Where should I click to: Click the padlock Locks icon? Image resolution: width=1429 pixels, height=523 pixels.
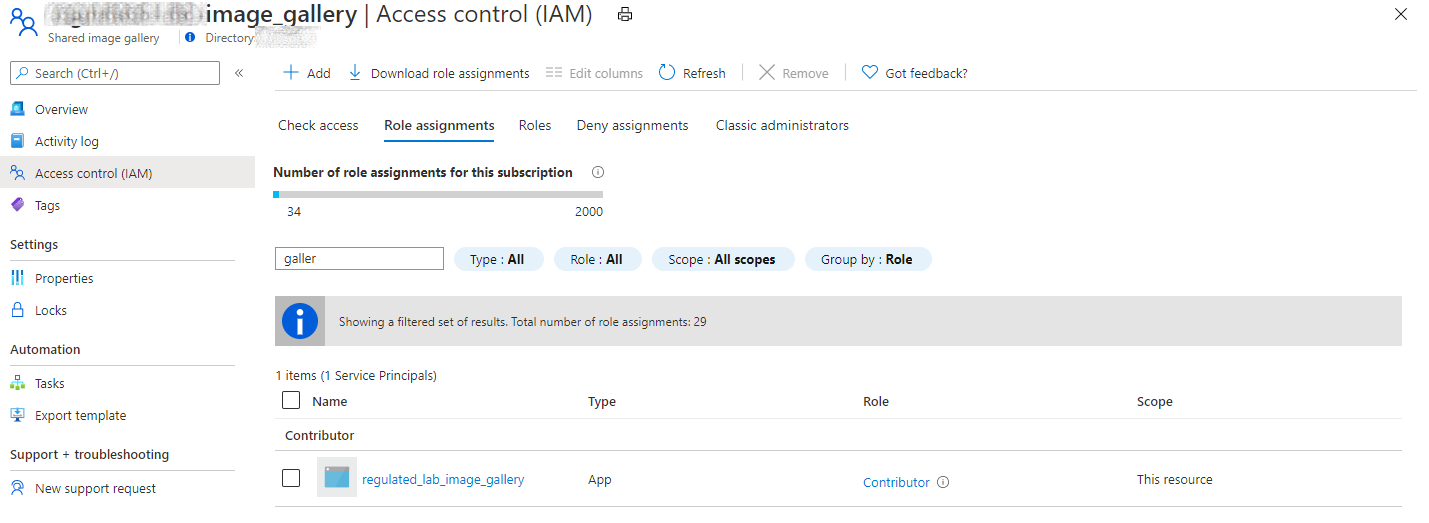click(x=17, y=310)
